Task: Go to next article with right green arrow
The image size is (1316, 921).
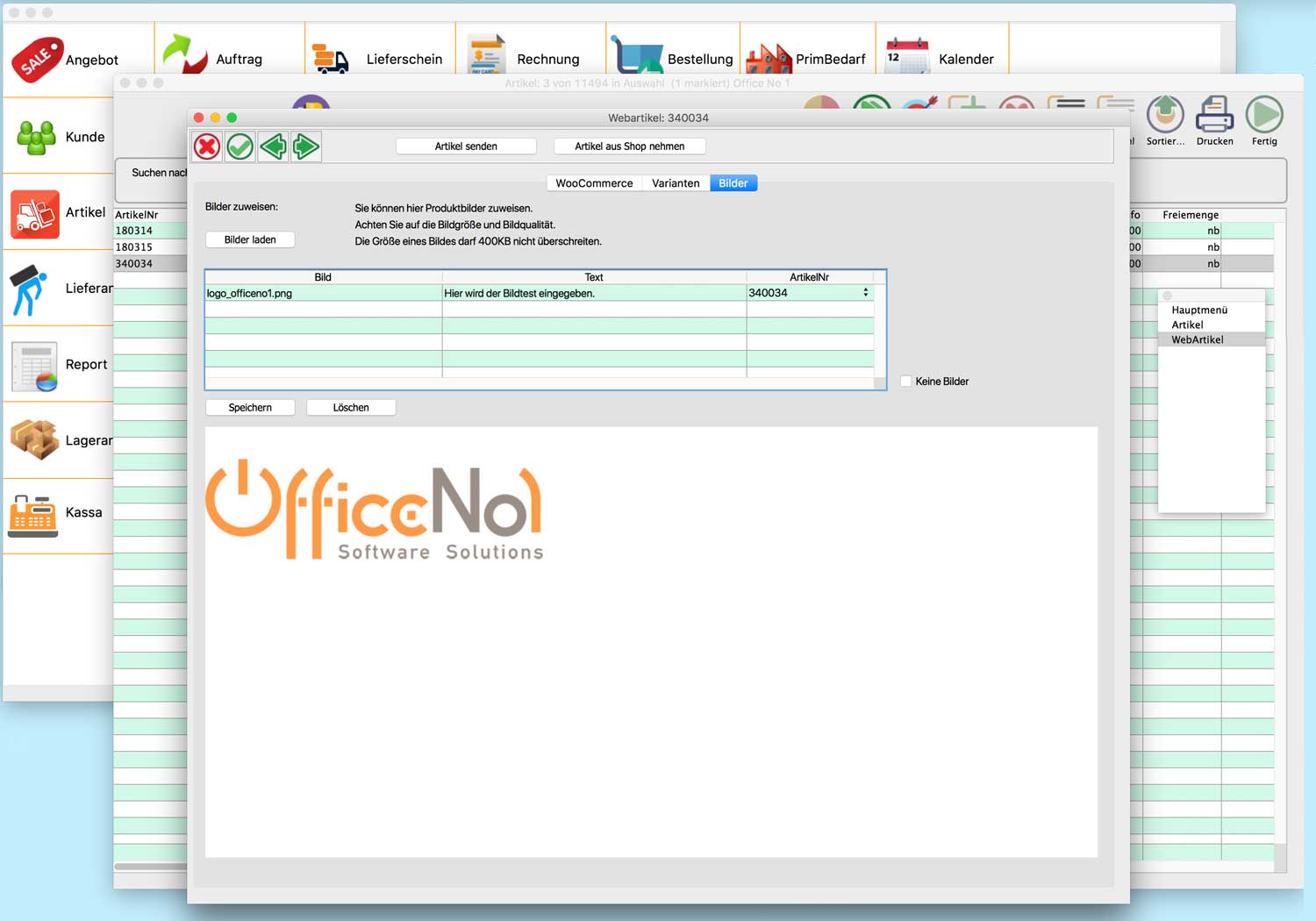Action: [305, 146]
